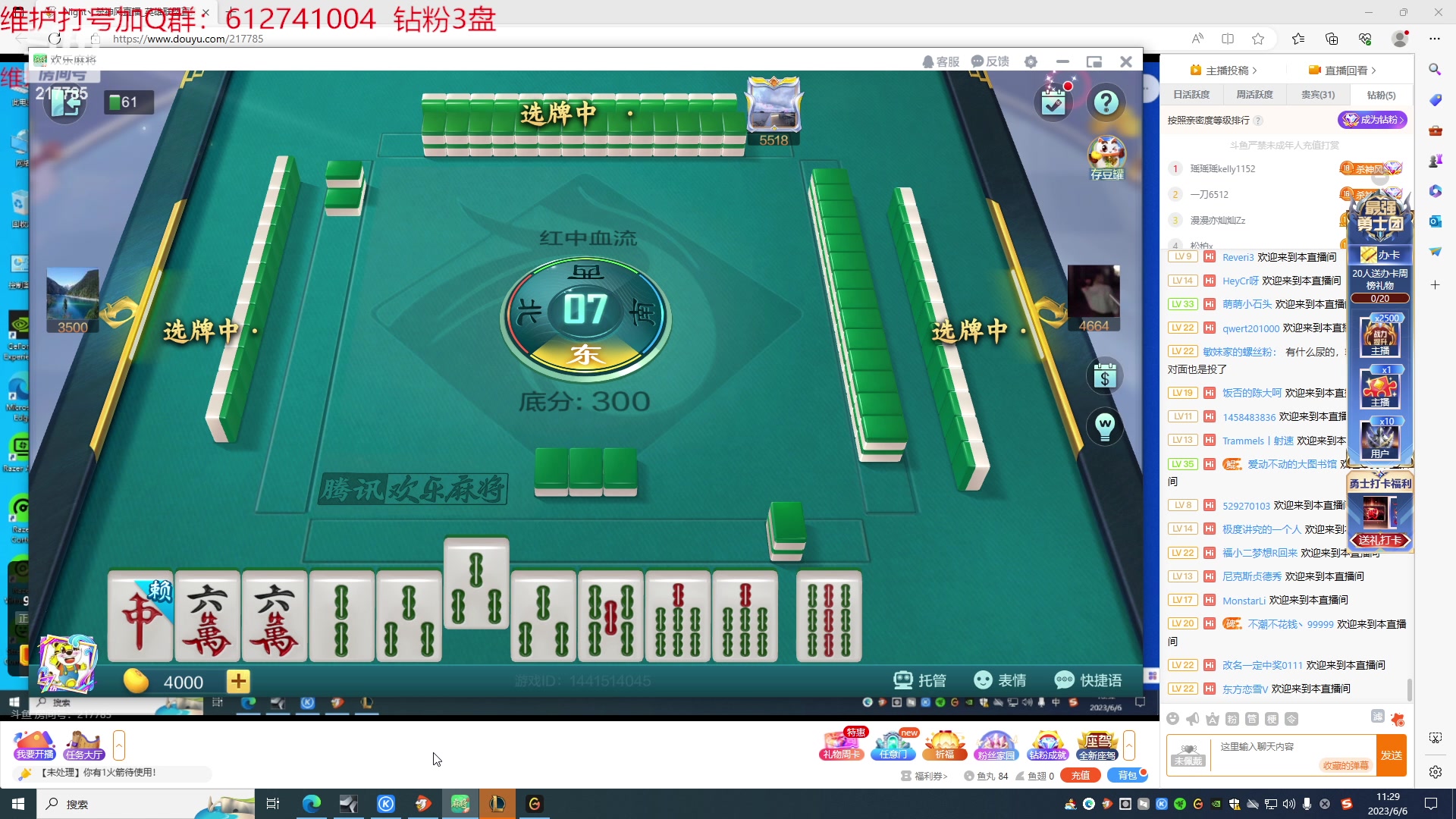Click the lightbulb hint icon in game

[1105, 427]
